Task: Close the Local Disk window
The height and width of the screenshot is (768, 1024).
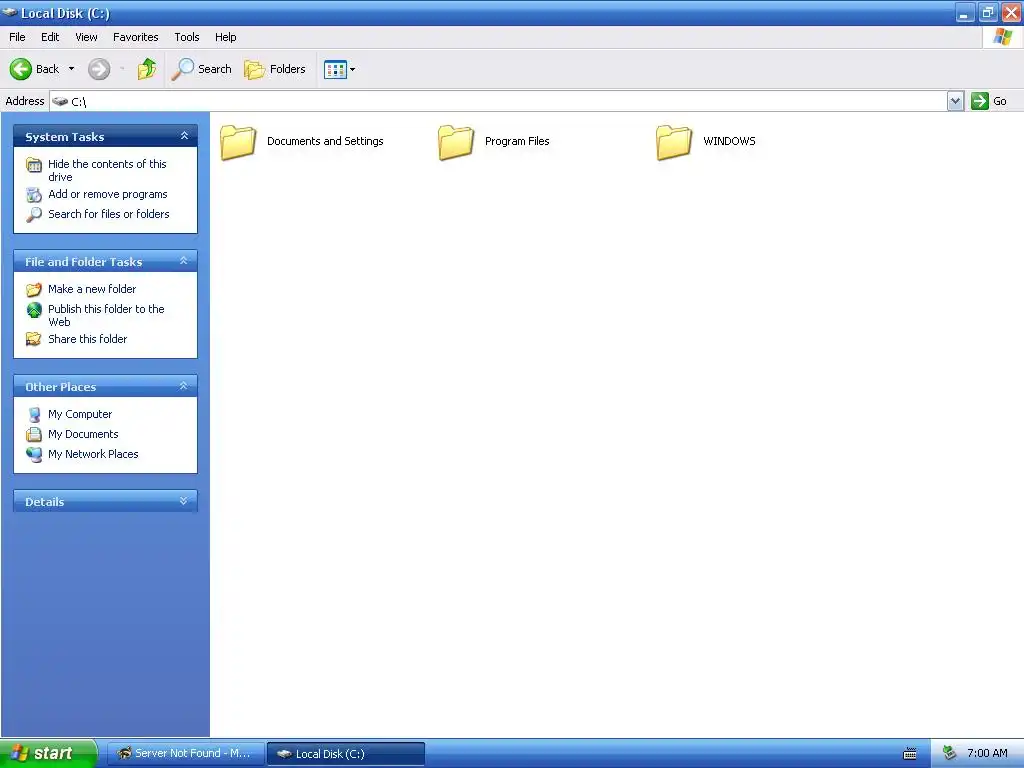Action: pyautogui.click(x=1012, y=12)
